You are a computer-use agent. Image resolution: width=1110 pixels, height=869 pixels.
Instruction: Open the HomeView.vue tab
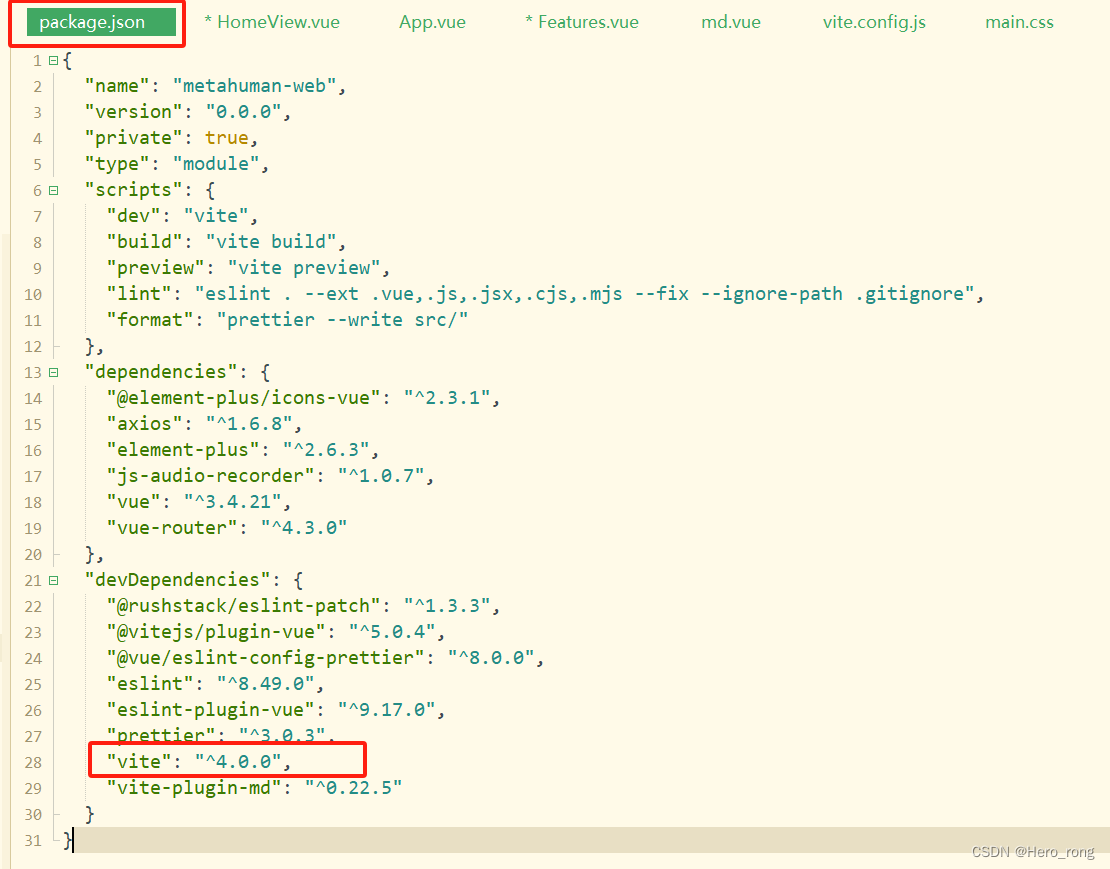point(272,23)
